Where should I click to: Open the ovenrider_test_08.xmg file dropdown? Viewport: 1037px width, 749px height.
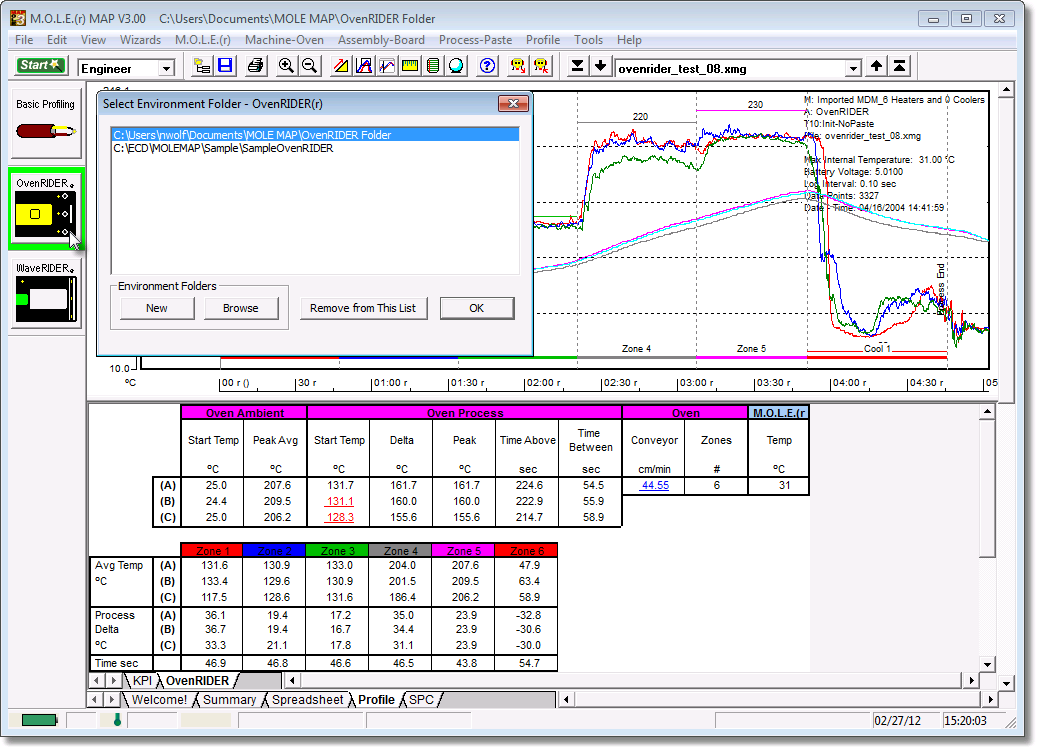[853, 68]
